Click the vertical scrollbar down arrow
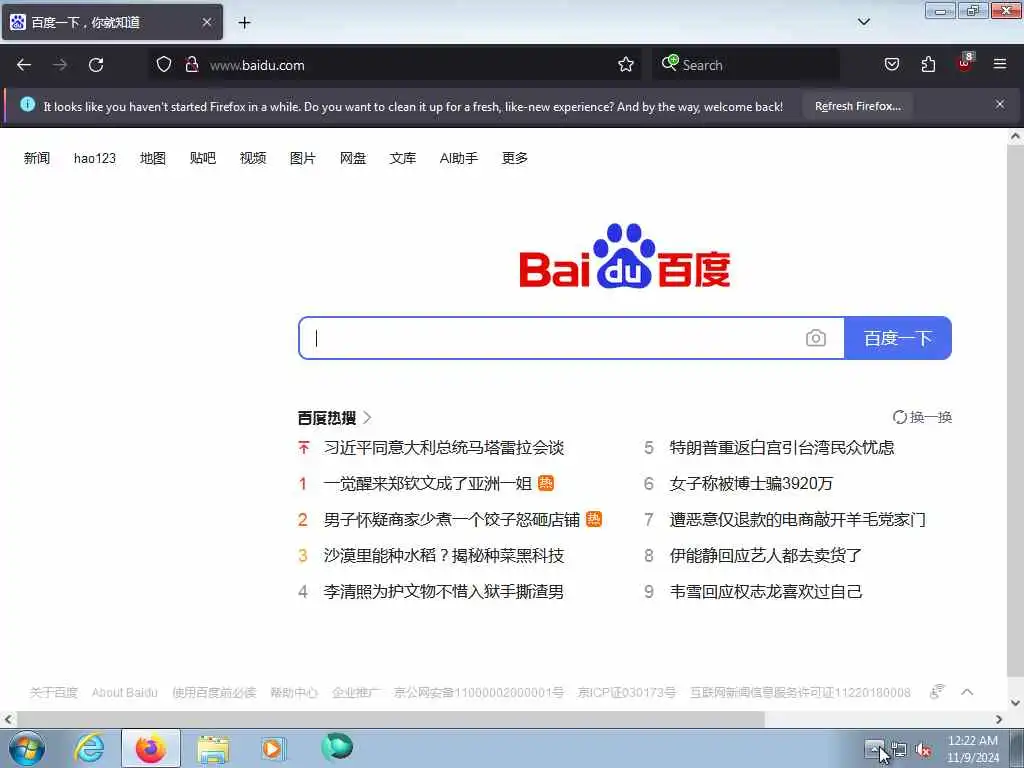This screenshot has height=768, width=1024. (x=1016, y=703)
